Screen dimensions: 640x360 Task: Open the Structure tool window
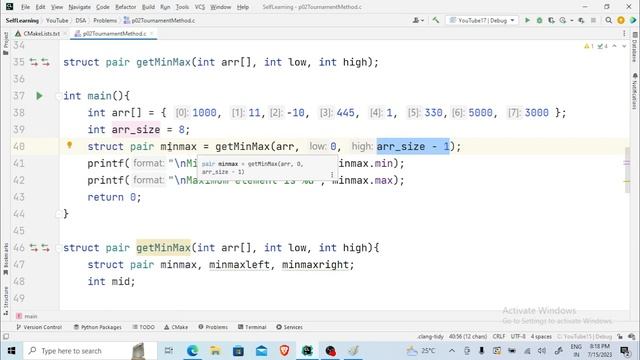tap(6, 301)
